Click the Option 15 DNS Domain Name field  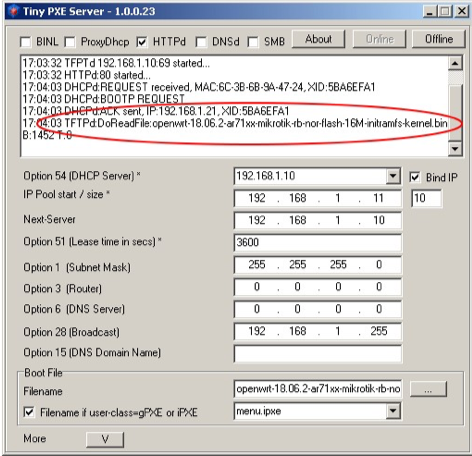pyautogui.click(x=318, y=354)
